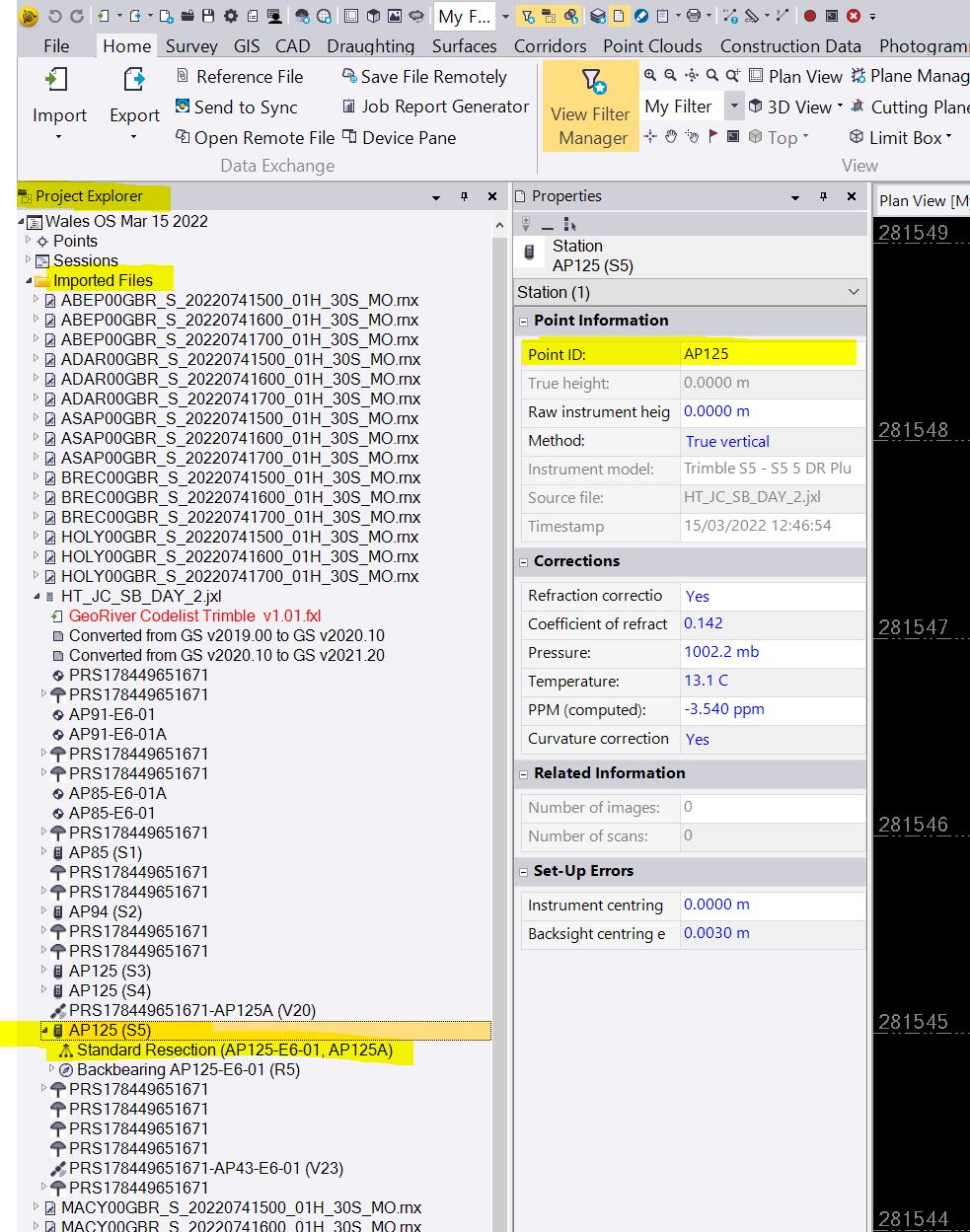Collapse the Imported Files folder
The image size is (970, 1232).
pos(29,280)
